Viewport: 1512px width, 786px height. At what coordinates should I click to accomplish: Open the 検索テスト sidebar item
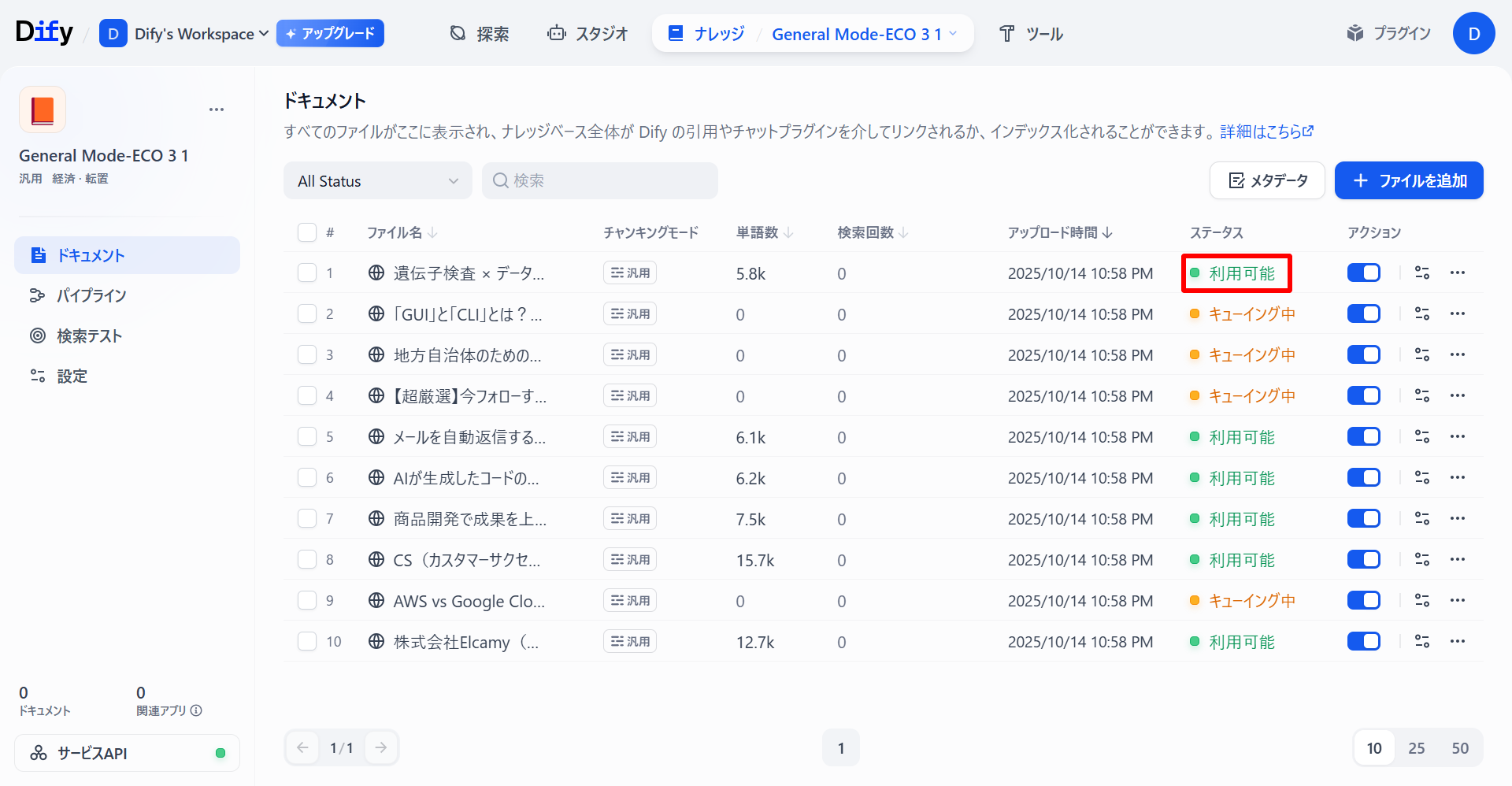click(x=89, y=336)
